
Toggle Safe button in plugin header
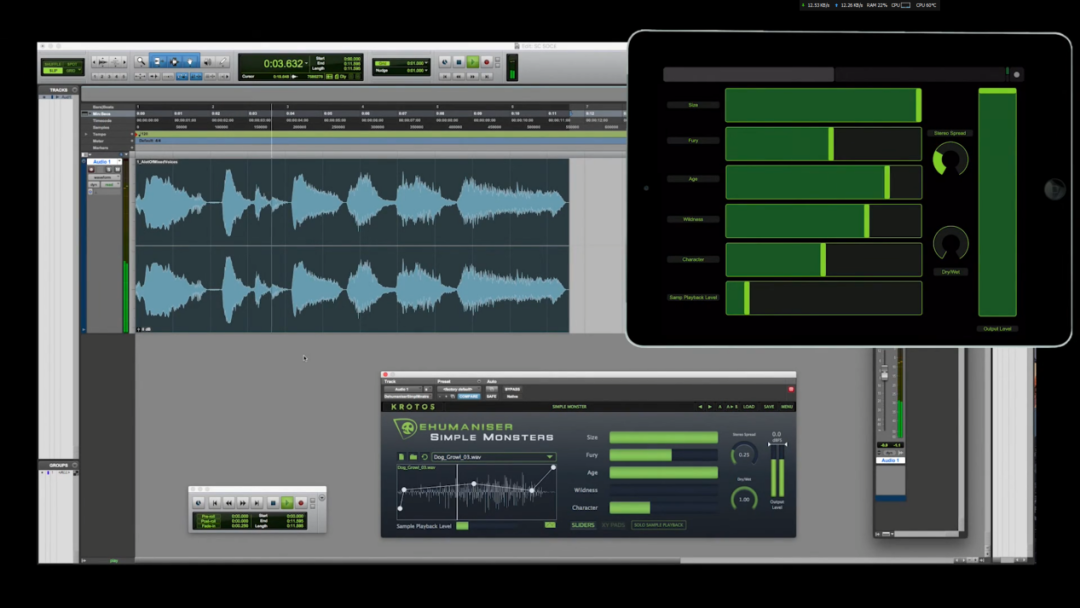(491, 397)
